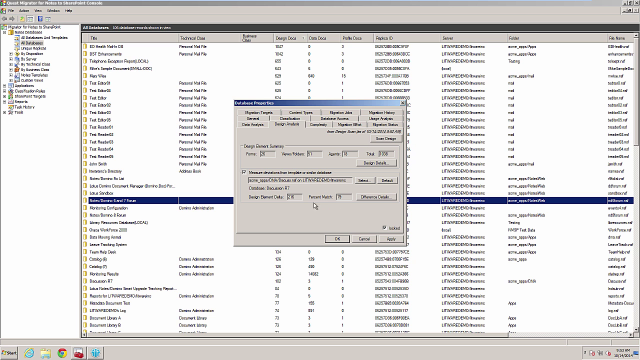Expand the By Technical Class tree node
The height and width of the screenshot is (360, 640).
pyautogui.click(x=11, y=64)
